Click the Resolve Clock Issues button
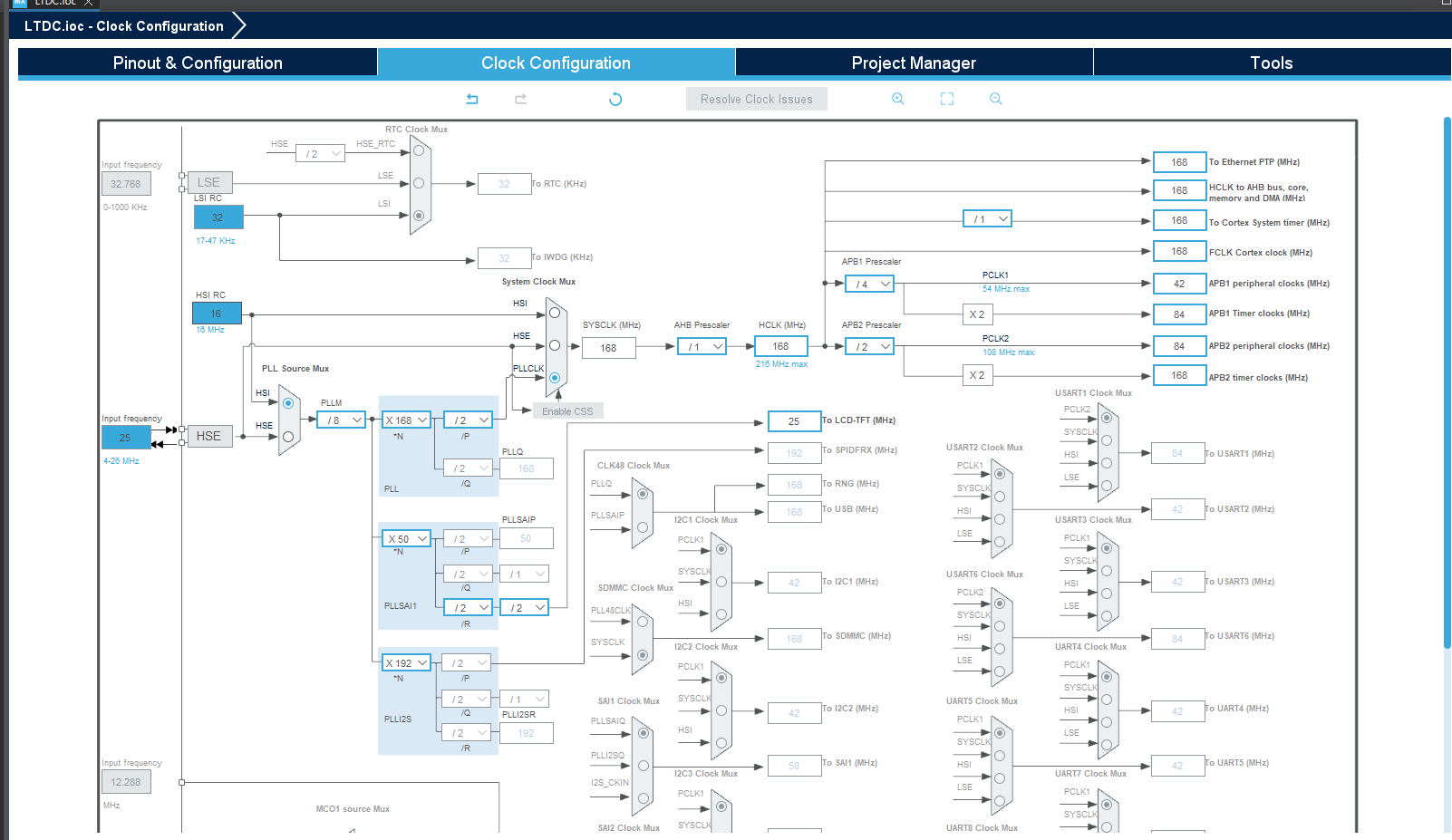Viewport: 1452px width, 840px height. 756,99
